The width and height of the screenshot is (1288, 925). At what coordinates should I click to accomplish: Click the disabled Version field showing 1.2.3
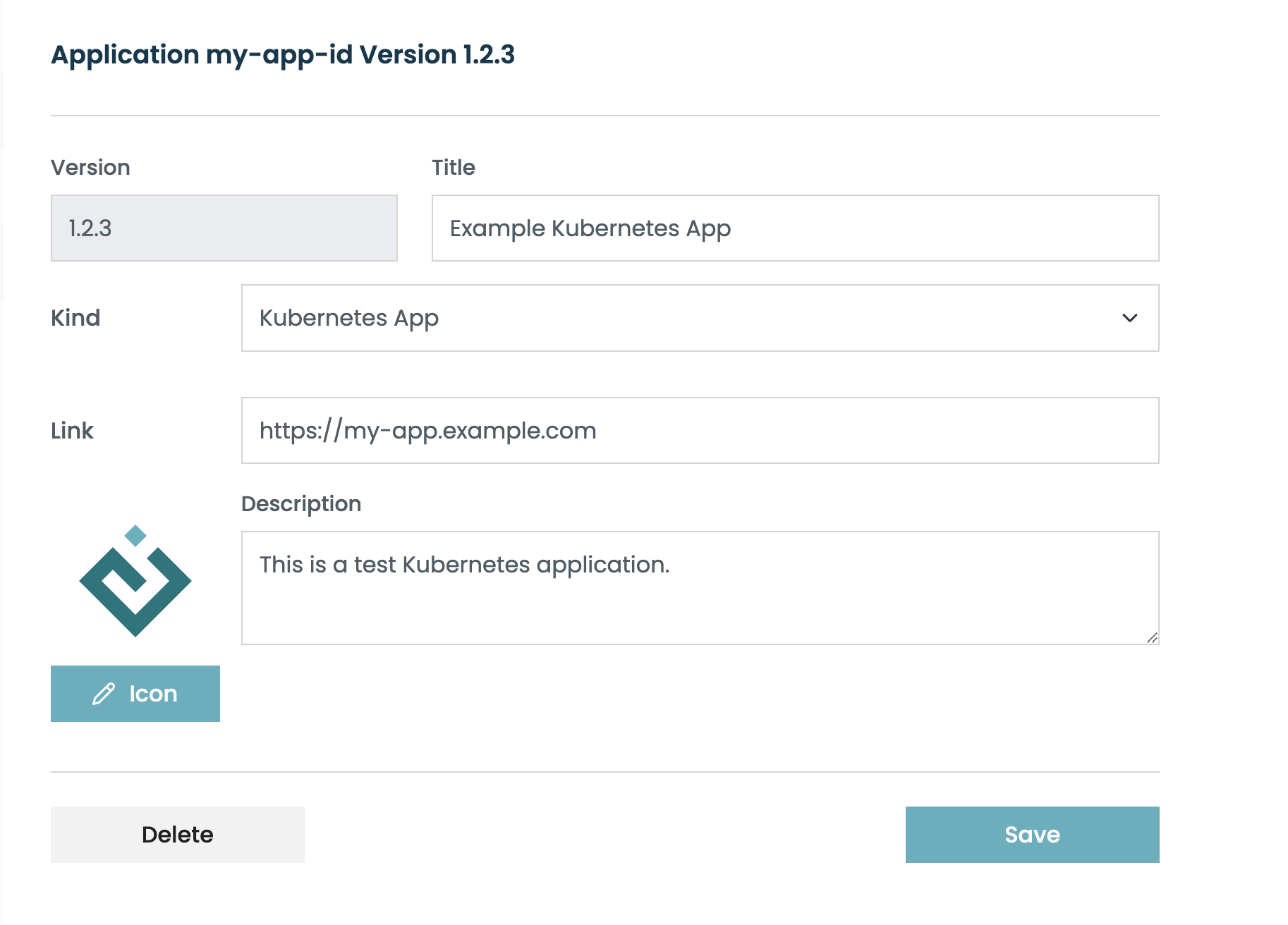224,228
